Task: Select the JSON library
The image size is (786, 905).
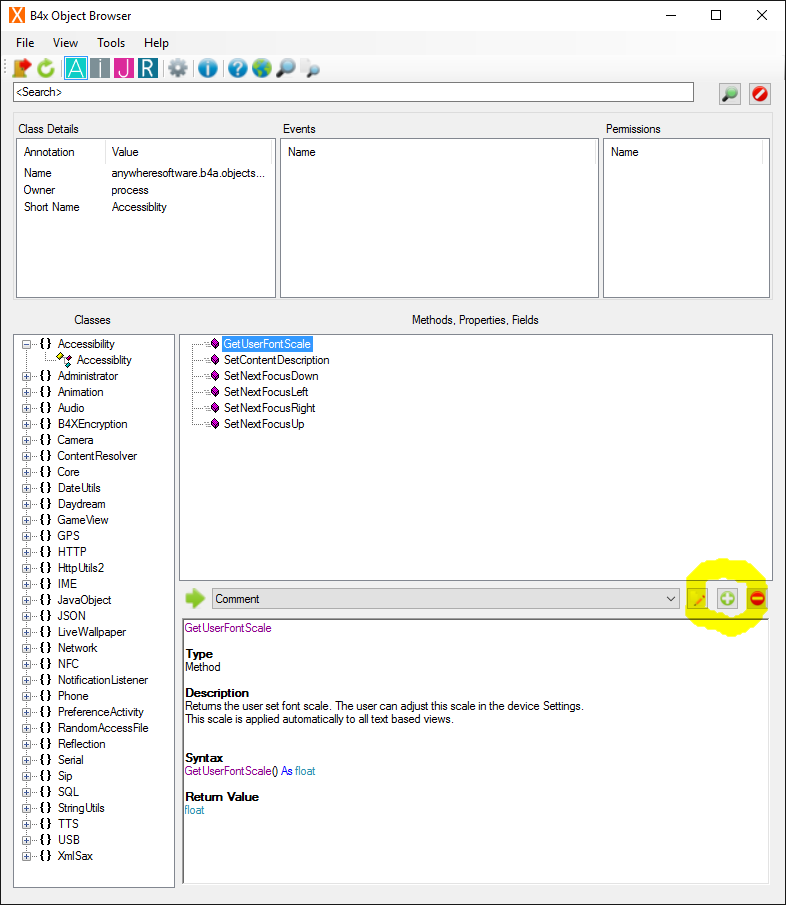Action: (x=72, y=616)
